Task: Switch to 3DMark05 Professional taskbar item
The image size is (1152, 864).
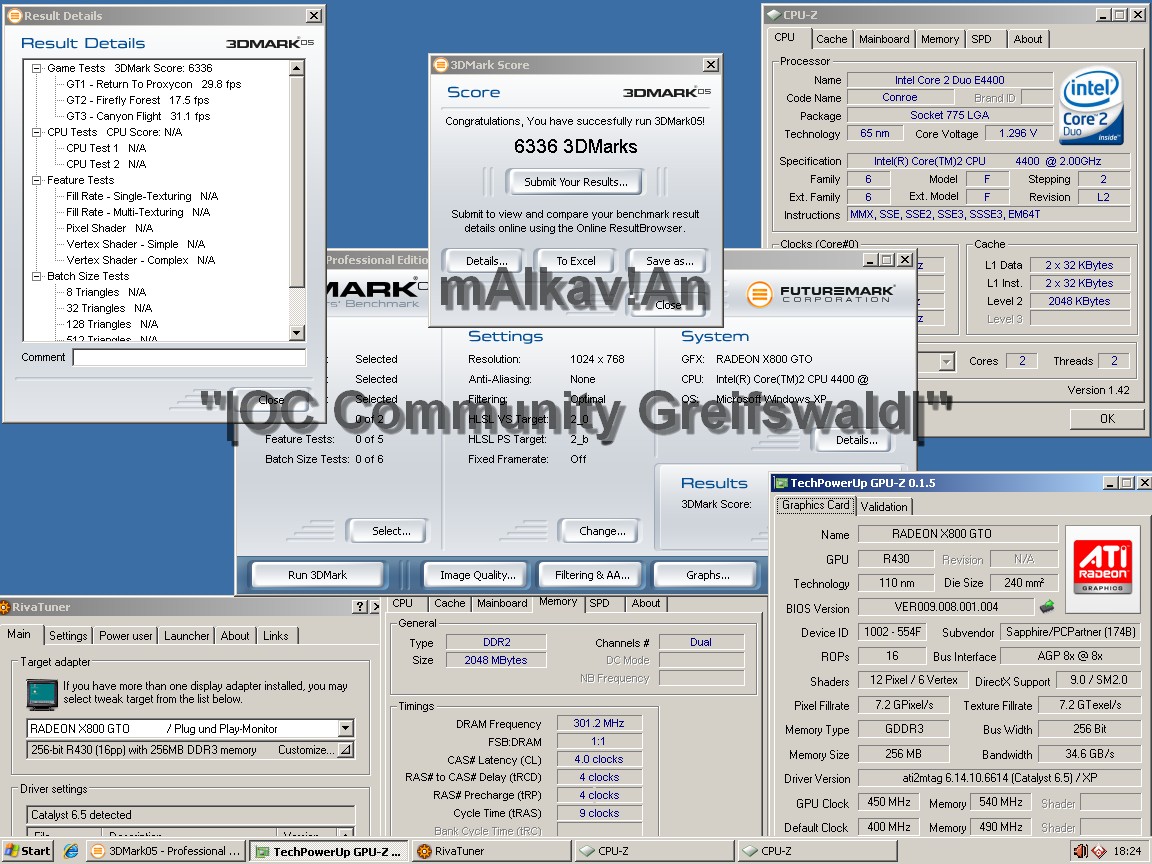Action: pos(166,851)
